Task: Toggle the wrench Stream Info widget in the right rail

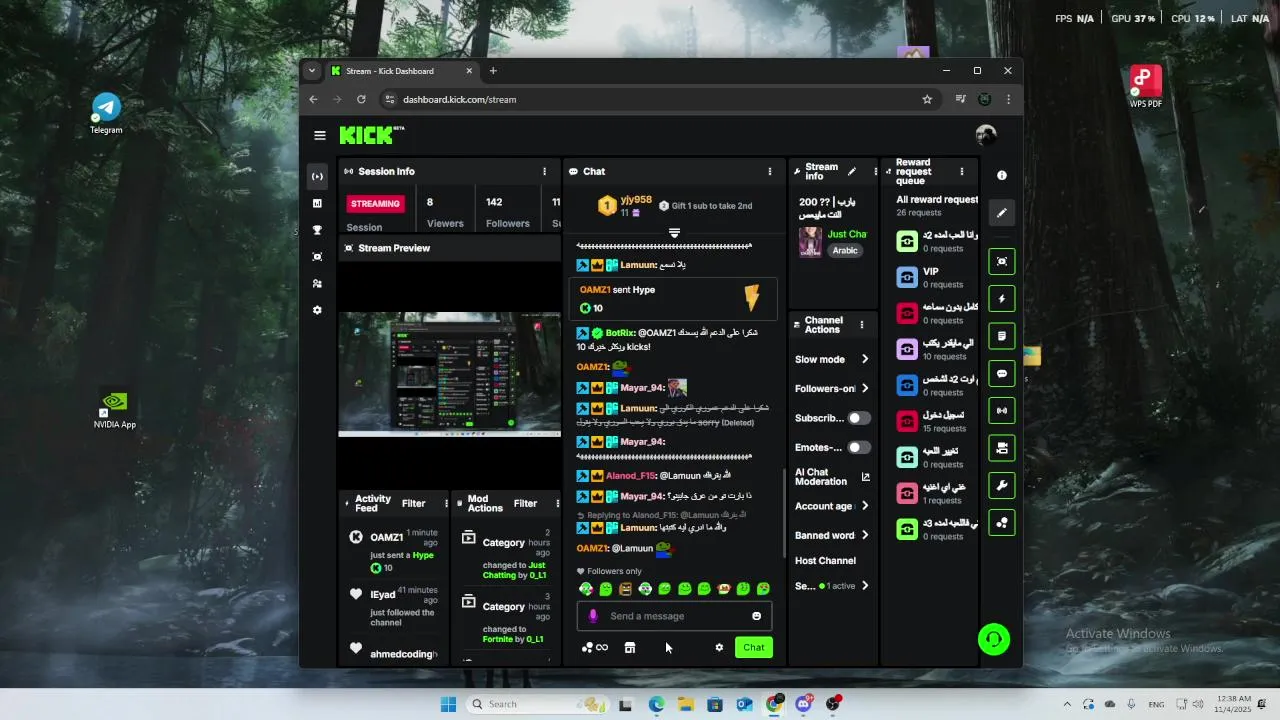Action: point(1002,485)
